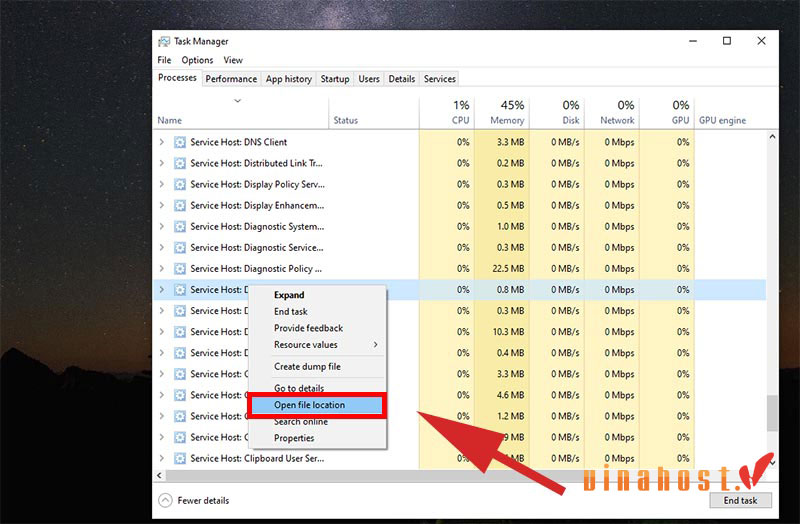Click the Task Manager title bar icon
This screenshot has height=524, width=800.
(164, 41)
